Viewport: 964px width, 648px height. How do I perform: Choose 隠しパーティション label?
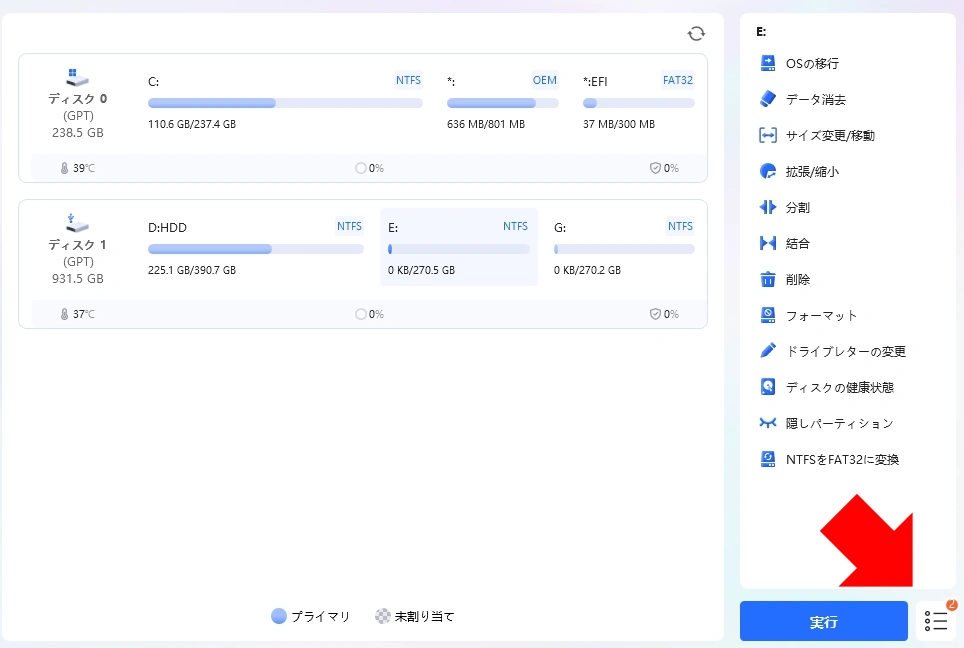[x=840, y=423]
